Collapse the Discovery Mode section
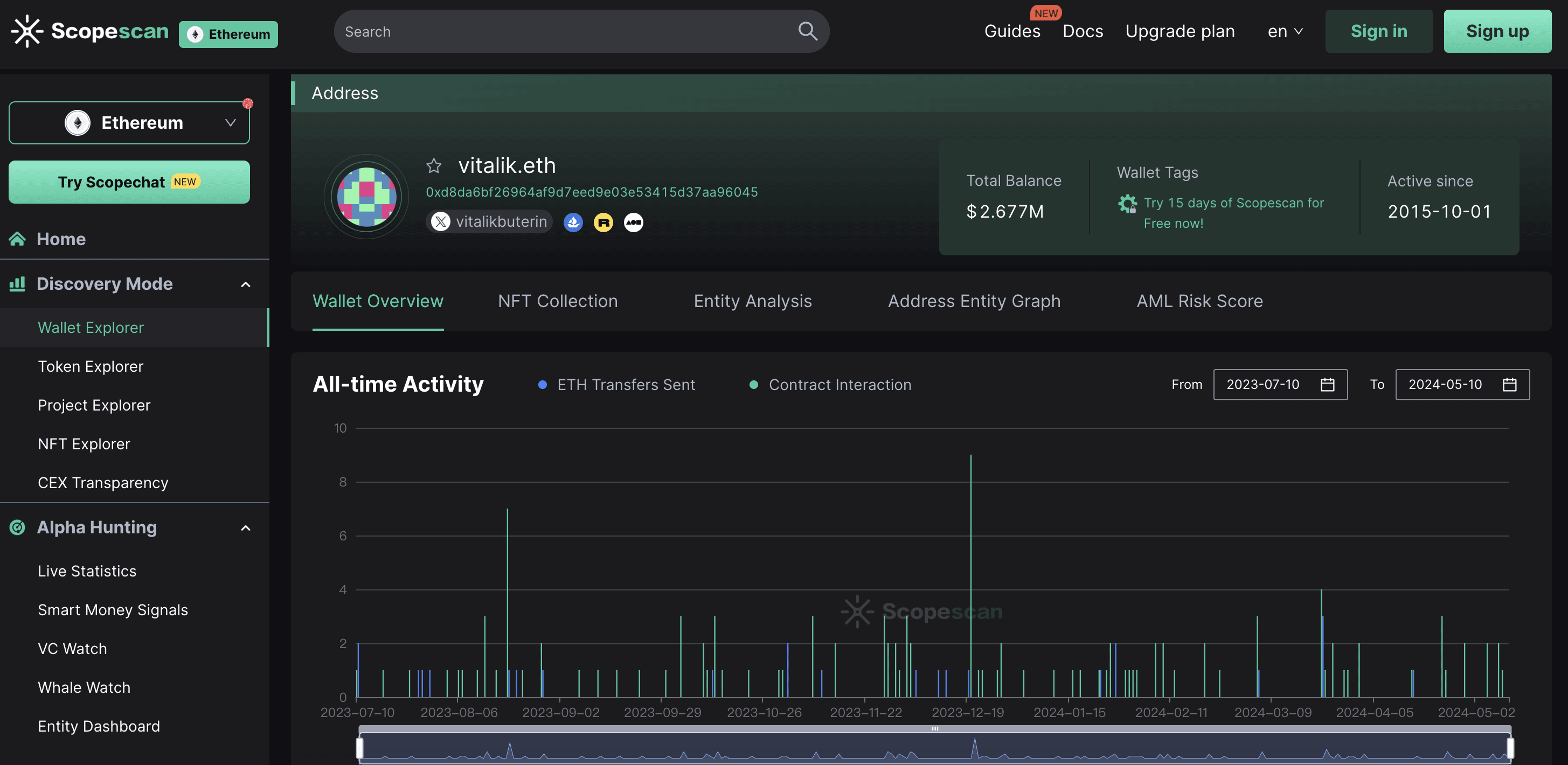Viewport: 1568px width, 765px height. tap(245, 284)
